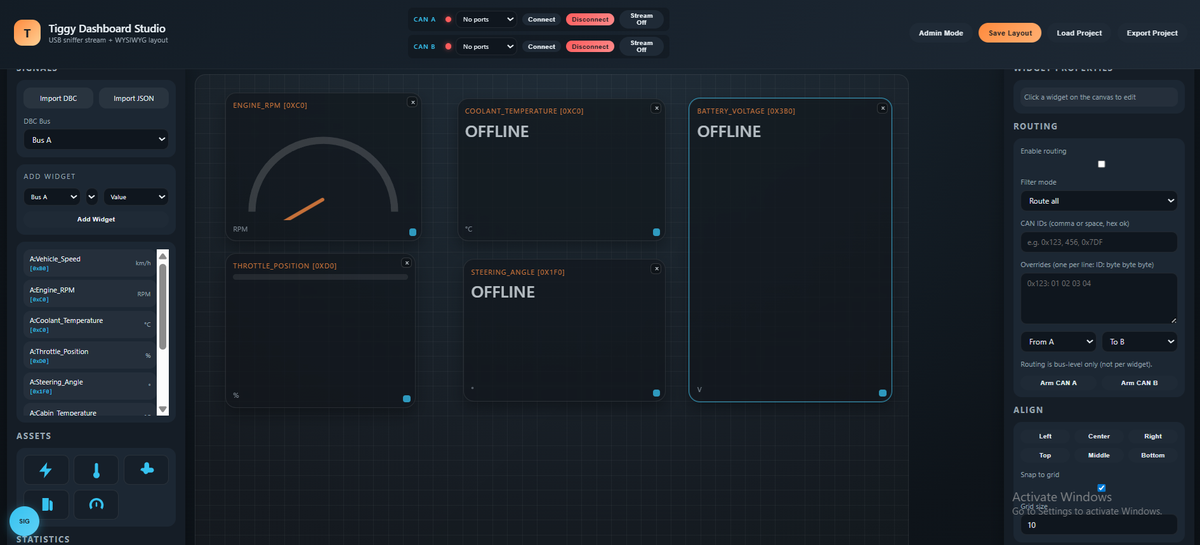Click the THROTTLE_POSITION widget resize handle
The height and width of the screenshot is (545, 1200).
406,399
